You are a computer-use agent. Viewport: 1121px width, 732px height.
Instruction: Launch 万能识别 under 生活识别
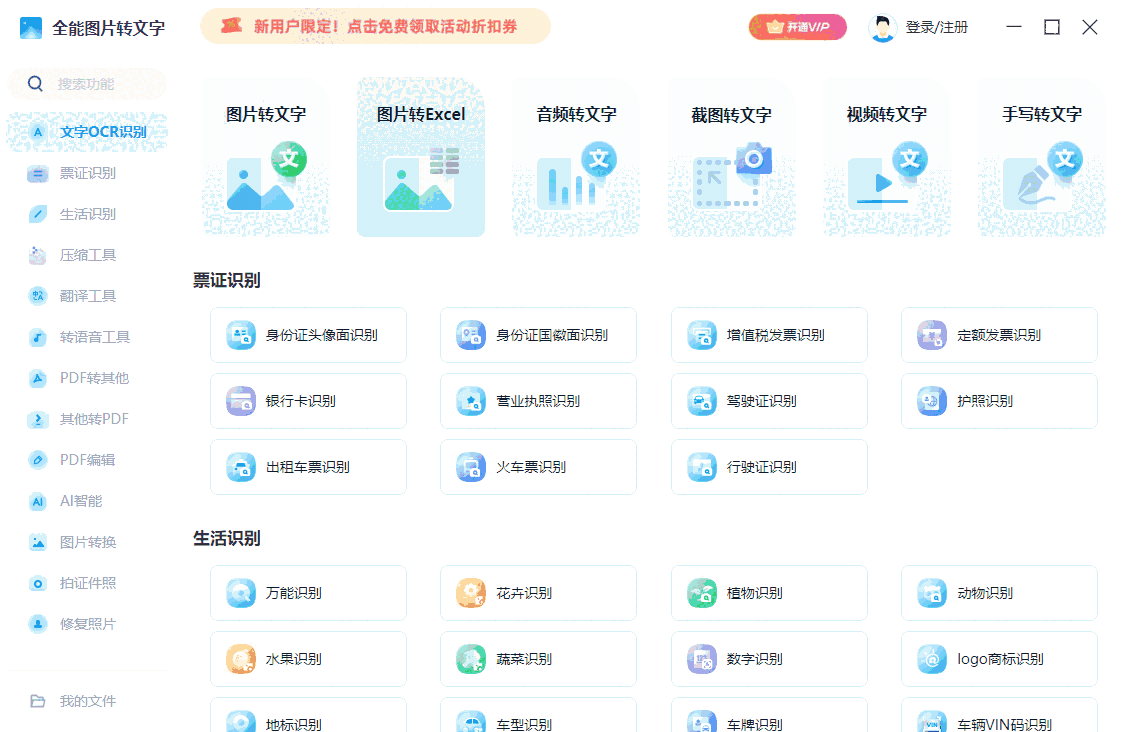click(x=308, y=592)
